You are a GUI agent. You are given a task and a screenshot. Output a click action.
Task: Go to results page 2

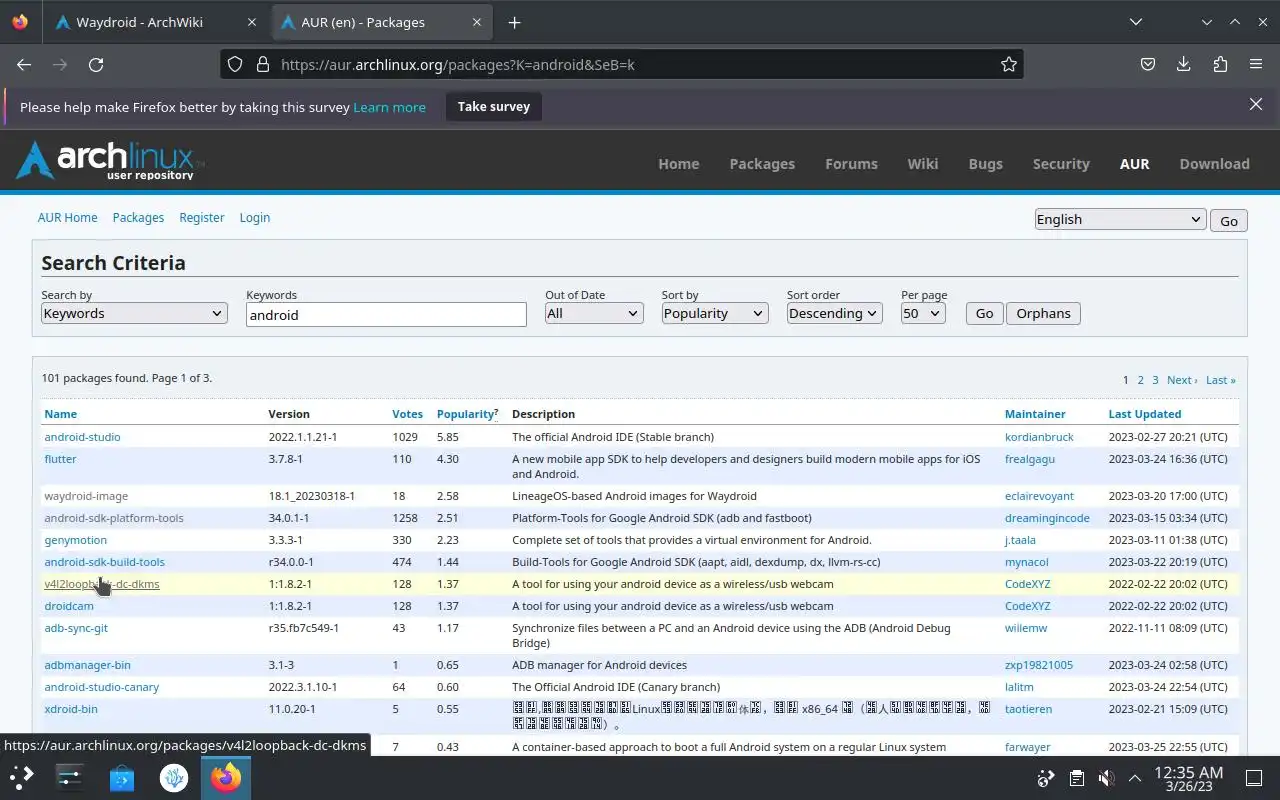pos(1140,380)
